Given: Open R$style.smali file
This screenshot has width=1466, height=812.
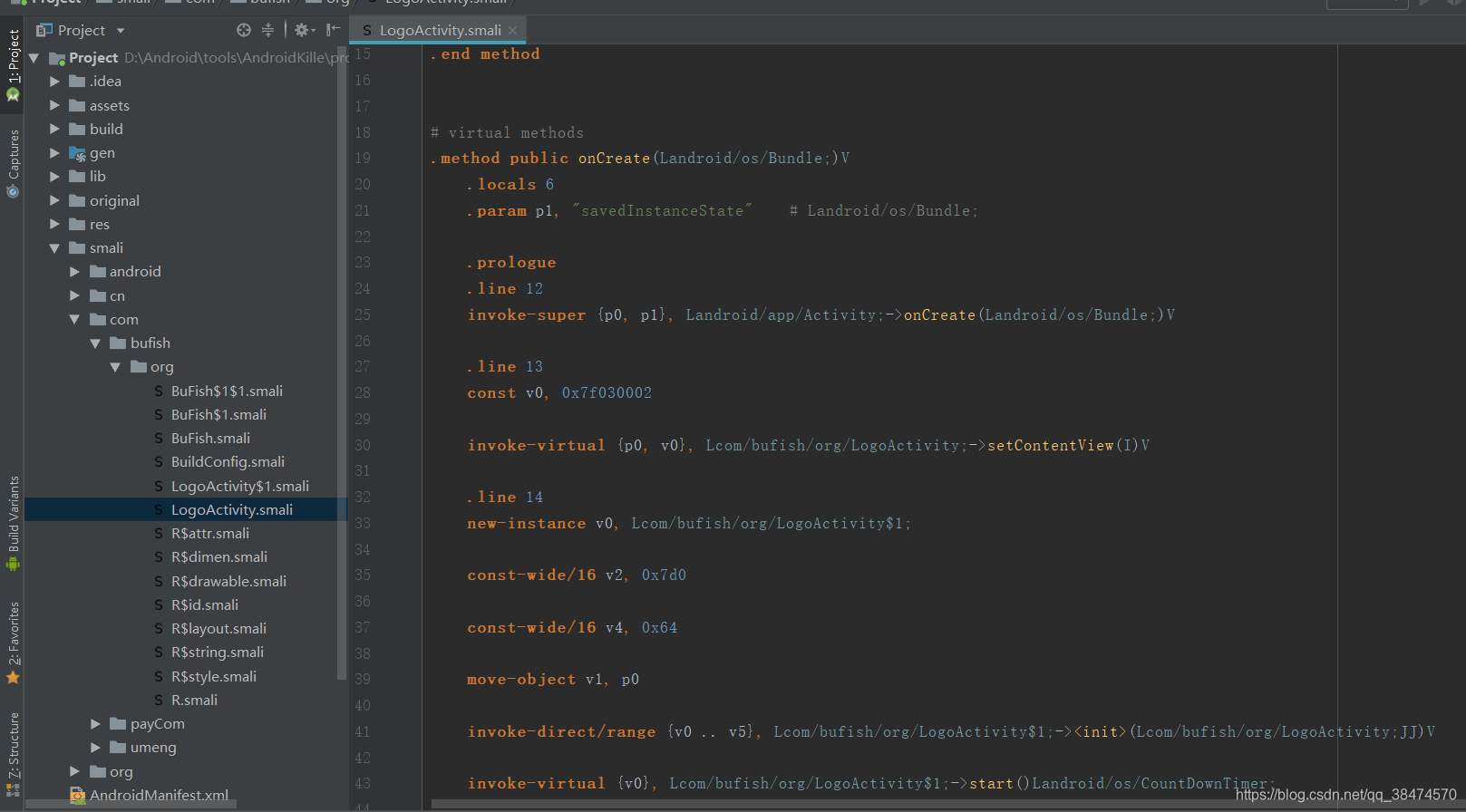Looking at the screenshot, I should coord(213,676).
